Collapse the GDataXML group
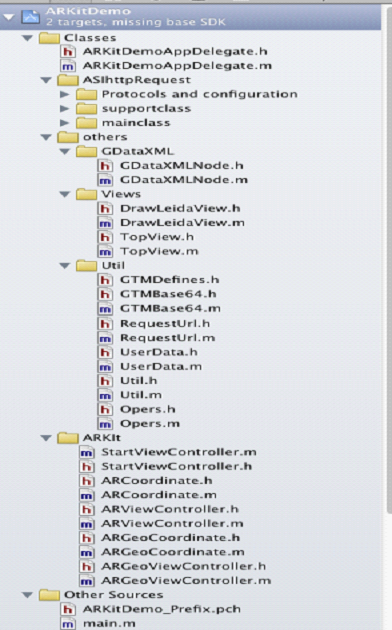 65,151
